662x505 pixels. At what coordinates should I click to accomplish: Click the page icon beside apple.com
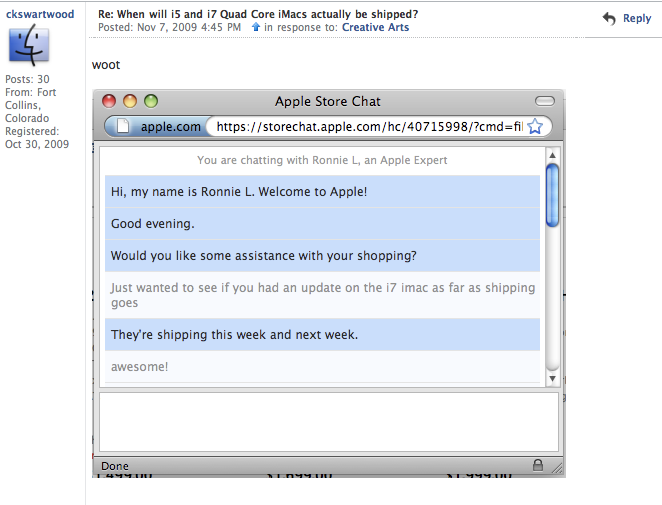pyautogui.click(x=122, y=126)
